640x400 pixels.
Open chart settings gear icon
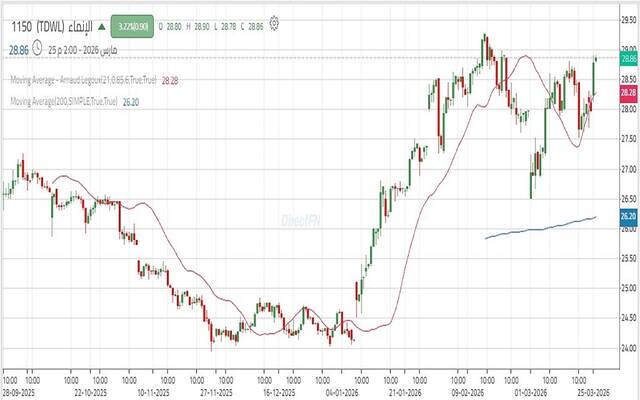[275, 22]
